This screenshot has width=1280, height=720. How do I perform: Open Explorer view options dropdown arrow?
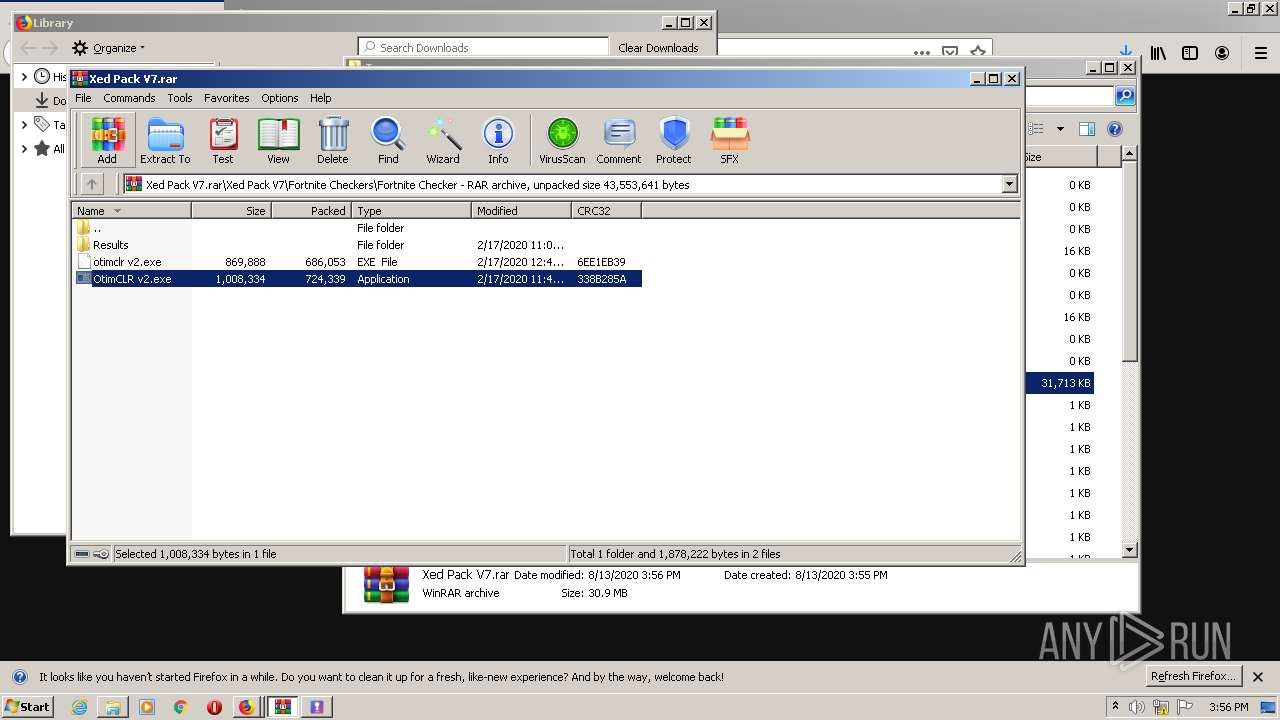click(x=1060, y=129)
